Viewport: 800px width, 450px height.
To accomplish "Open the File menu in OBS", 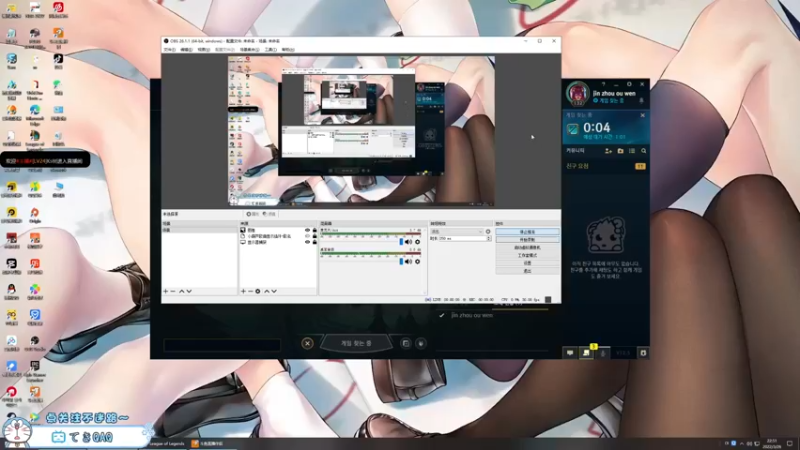I will pyautogui.click(x=169, y=49).
